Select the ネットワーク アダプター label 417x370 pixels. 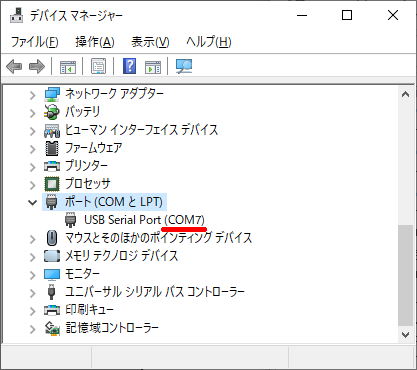(x=114, y=94)
